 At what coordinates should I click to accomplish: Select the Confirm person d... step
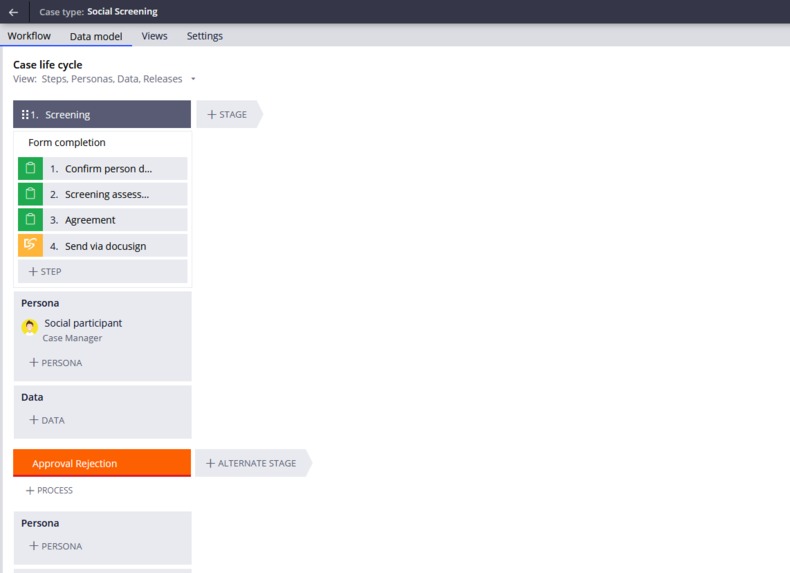pos(102,168)
